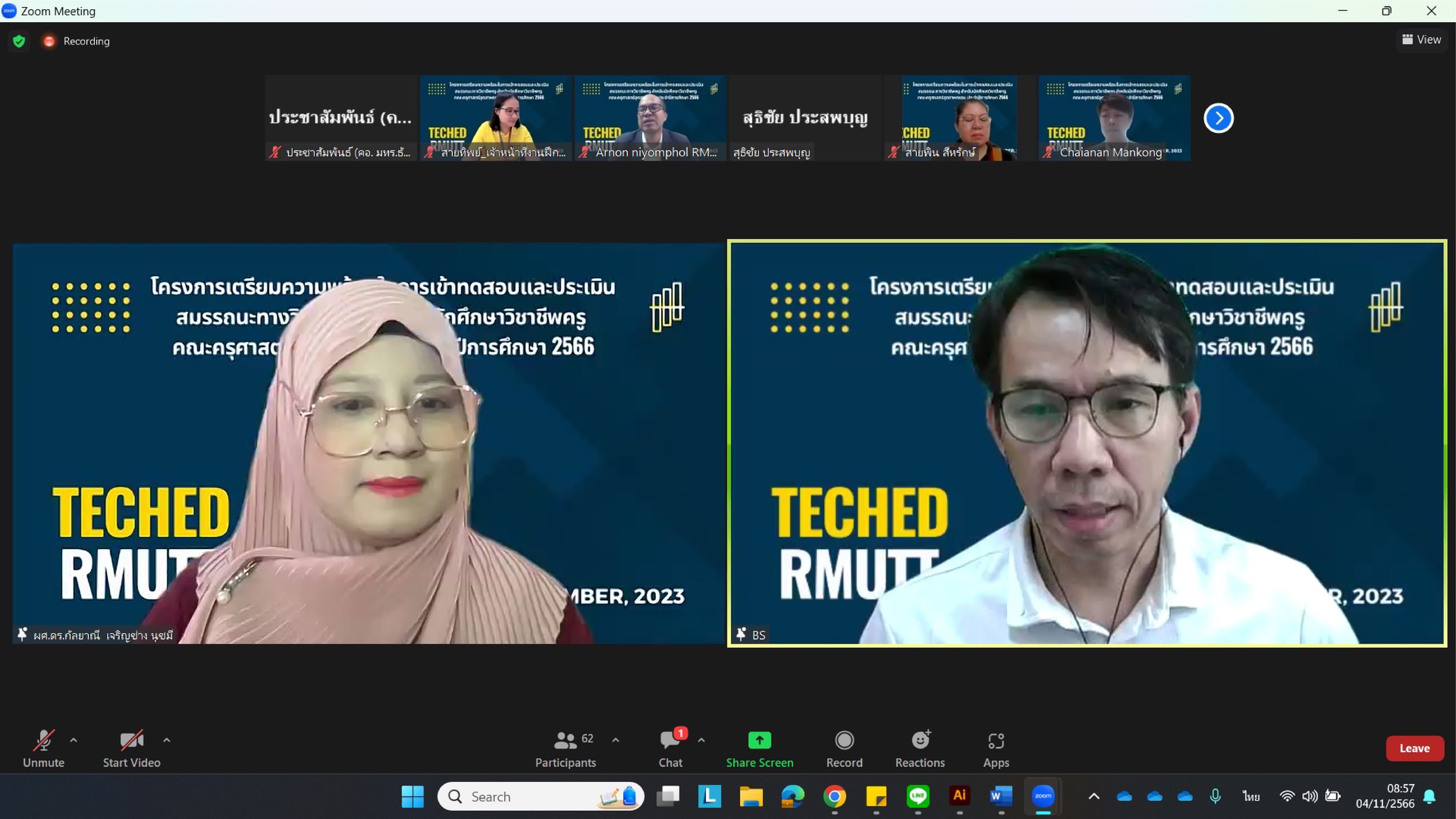
Task: Expand audio options arrow beside Unmute
Action: tap(73, 740)
